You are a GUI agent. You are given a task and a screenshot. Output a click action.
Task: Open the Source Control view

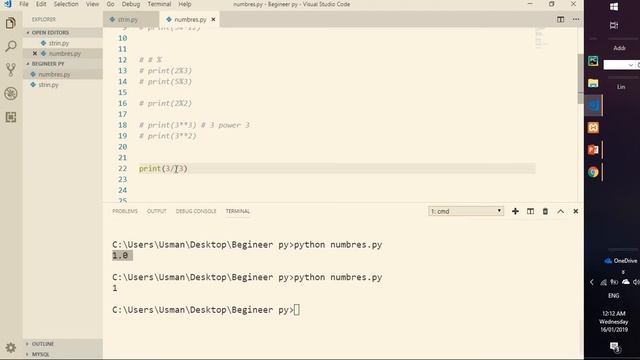(11, 70)
